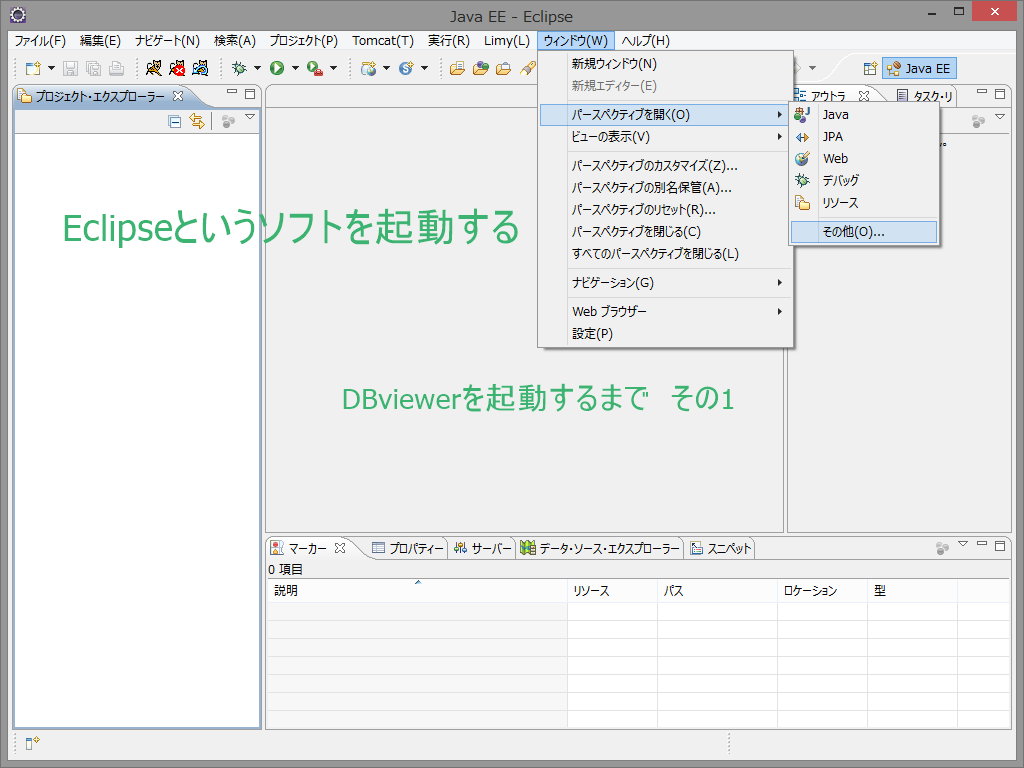Click the Save disk icon in toolbar
This screenshot has width=1024, height=768.
pyautogui.click(x=71, y=68)
